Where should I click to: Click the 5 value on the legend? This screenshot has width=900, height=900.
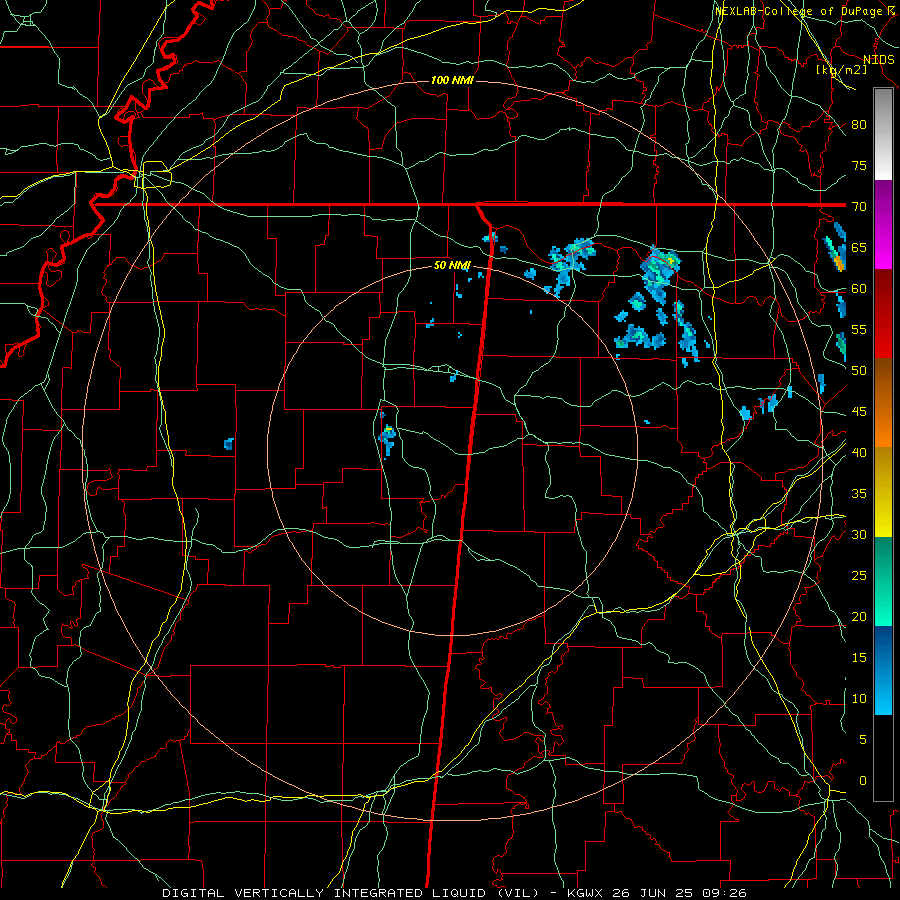click(863, 740)
